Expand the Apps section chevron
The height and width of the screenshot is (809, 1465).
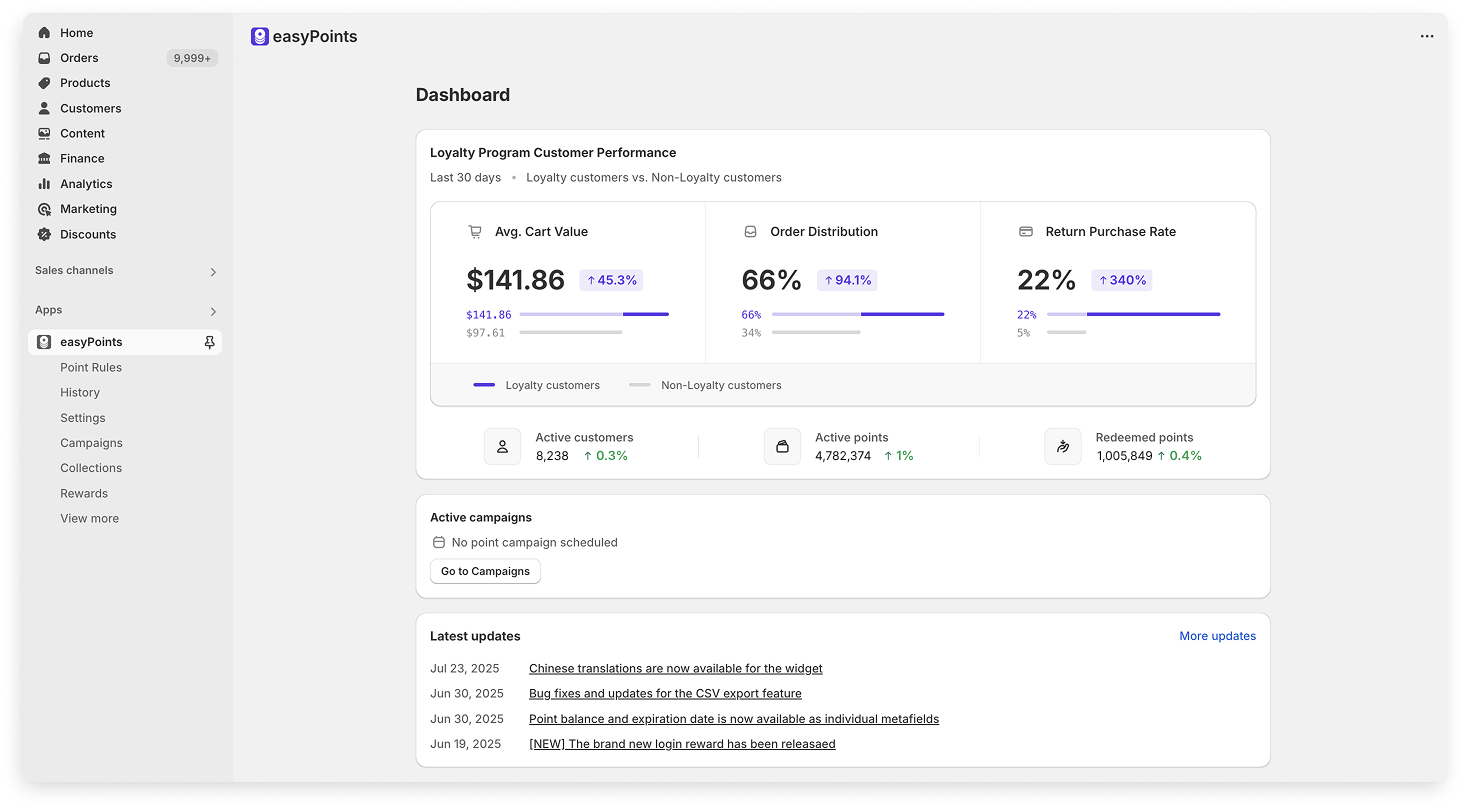coord(213,311)
